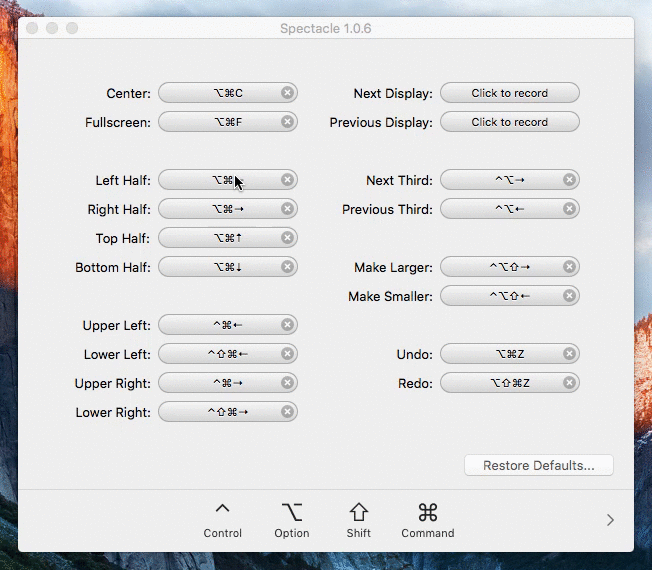This screenshot has height=570, width=652.
Task: Edit the Upper Left shortcut field
Action: (x=228, y=325)
